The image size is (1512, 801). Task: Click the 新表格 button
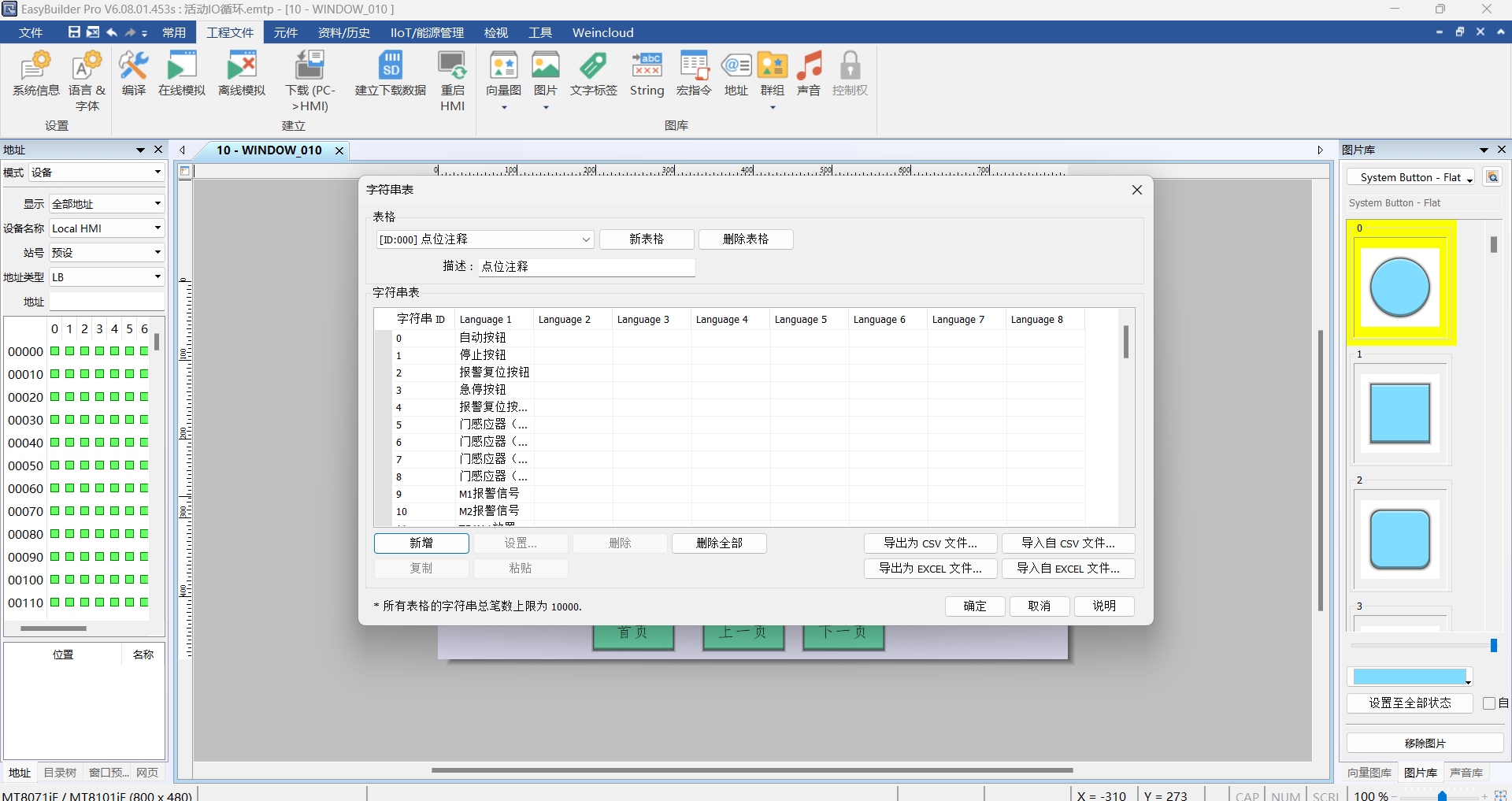pos(647,239)
